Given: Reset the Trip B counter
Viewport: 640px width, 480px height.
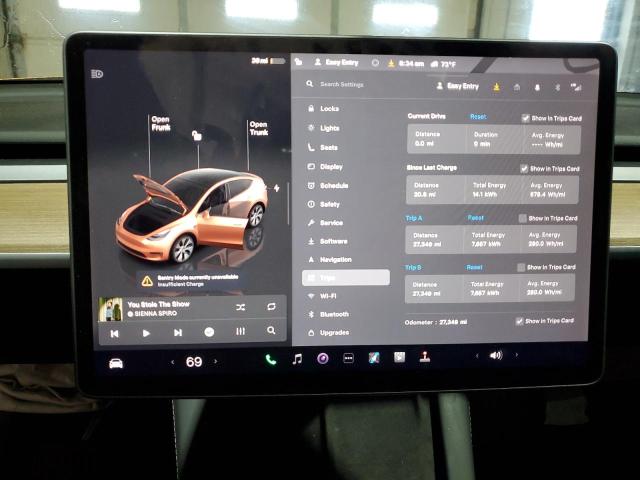Looking at the screenshot, I should [x=474, y=267].
